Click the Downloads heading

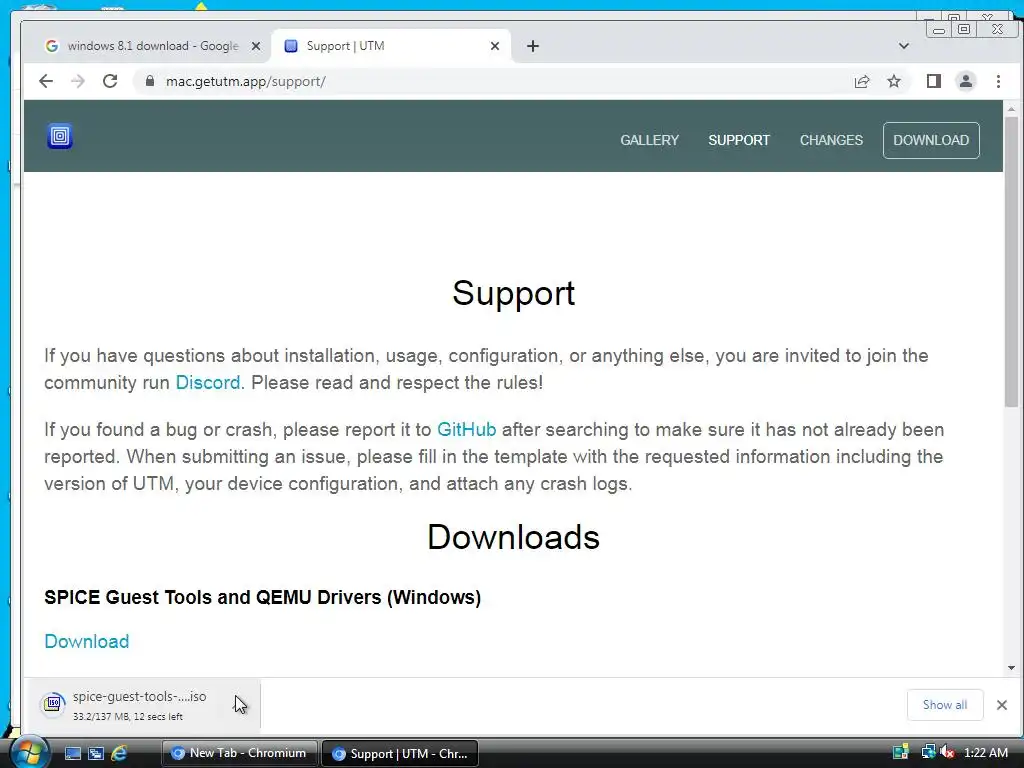tap(513, 537)
